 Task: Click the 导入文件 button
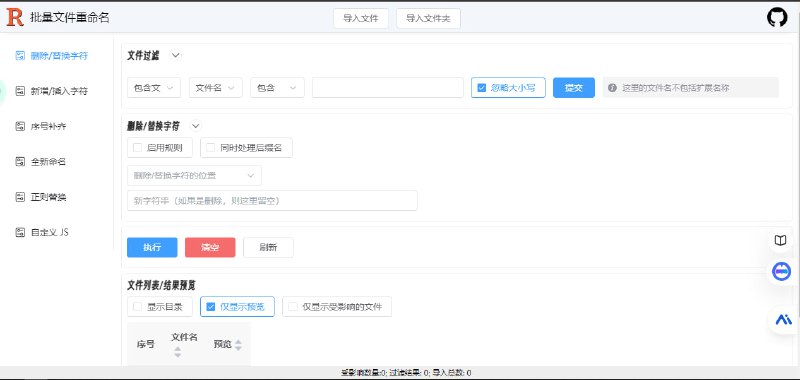361,18
